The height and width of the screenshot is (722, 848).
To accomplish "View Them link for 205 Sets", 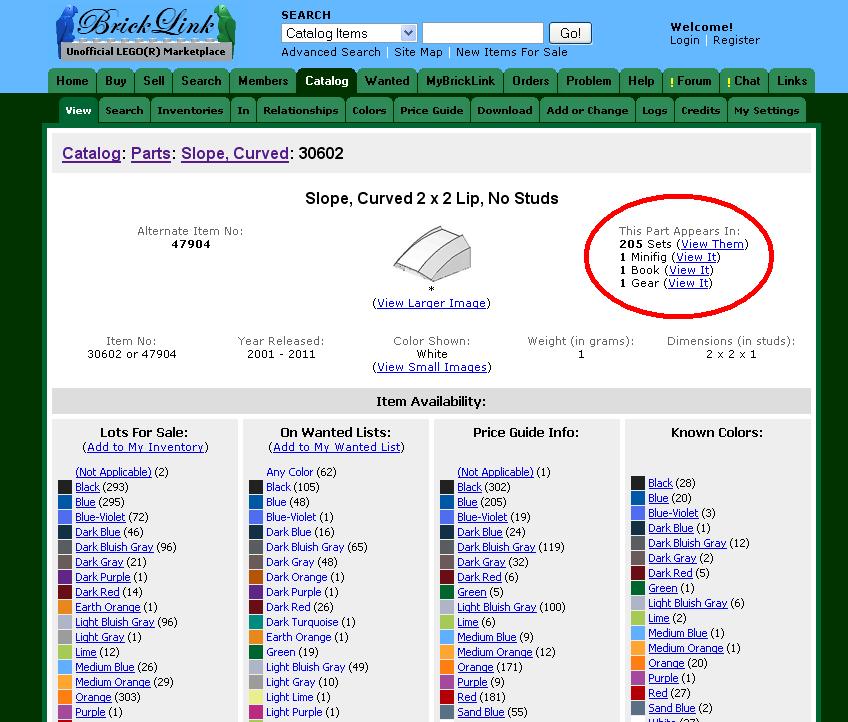I will click(712, 244).
